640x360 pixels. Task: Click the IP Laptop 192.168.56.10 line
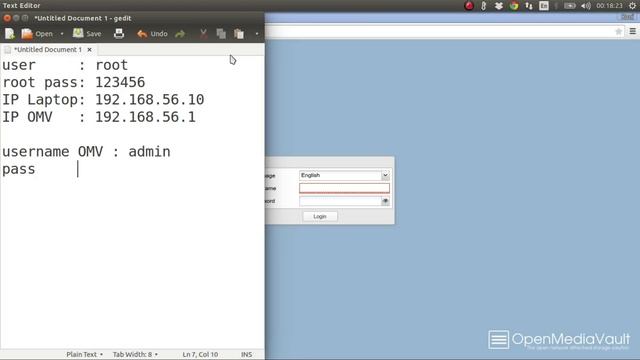pos(103,100)
